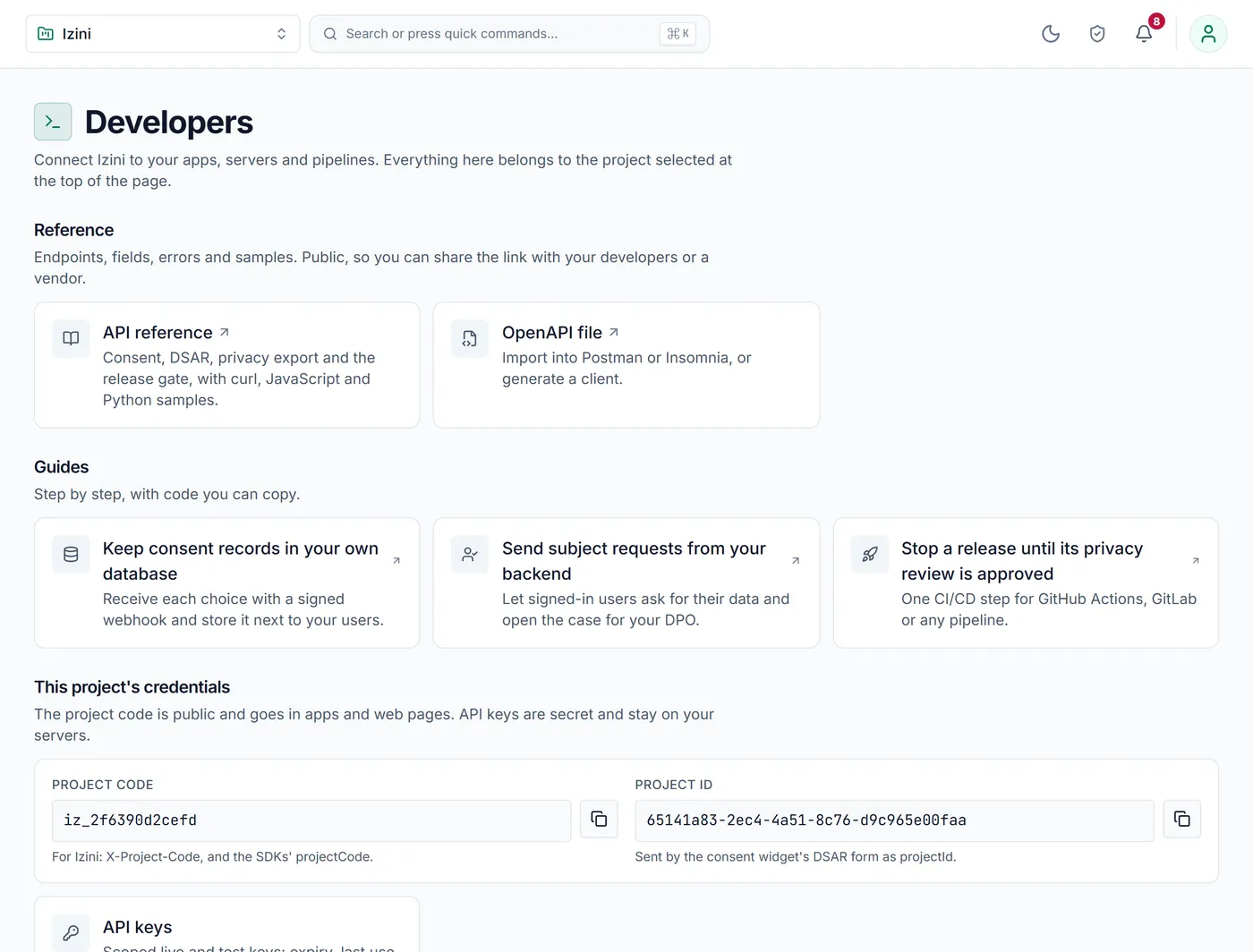Click the 'Developers' page title
This screenshot has width=1253, height=952.
tap(169, 122)
